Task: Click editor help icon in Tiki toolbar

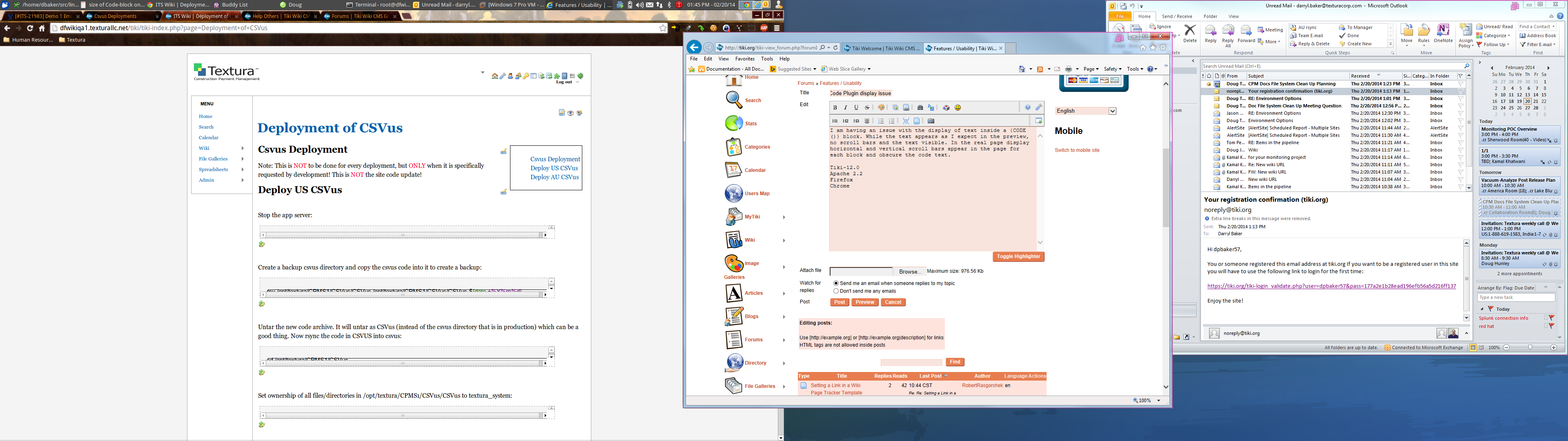Action: tap(1028, 107)
